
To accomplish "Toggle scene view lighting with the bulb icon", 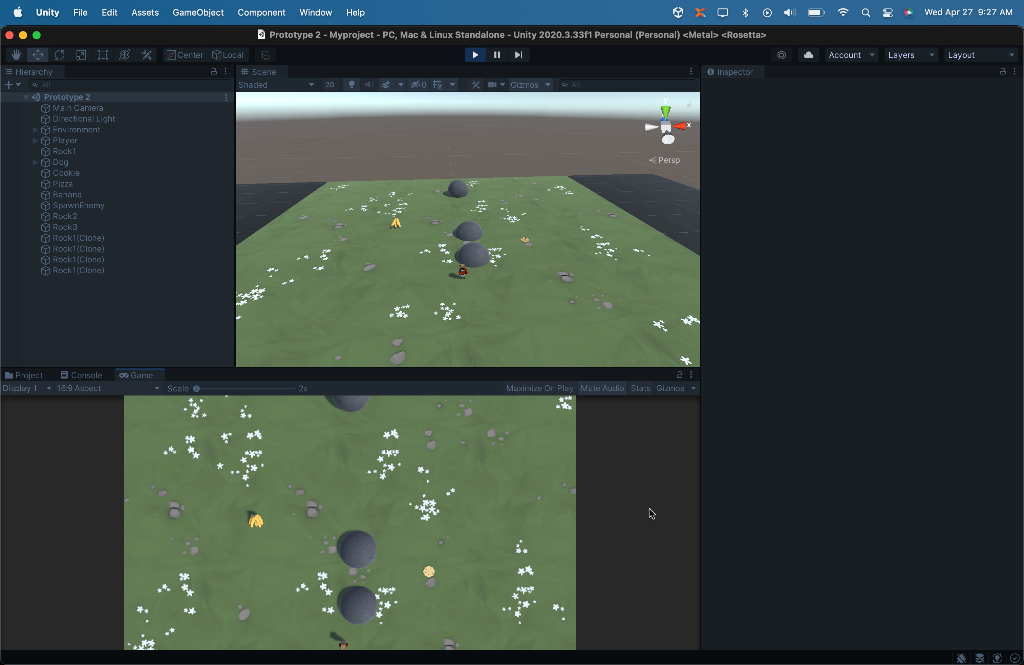I will click(352, 84).
